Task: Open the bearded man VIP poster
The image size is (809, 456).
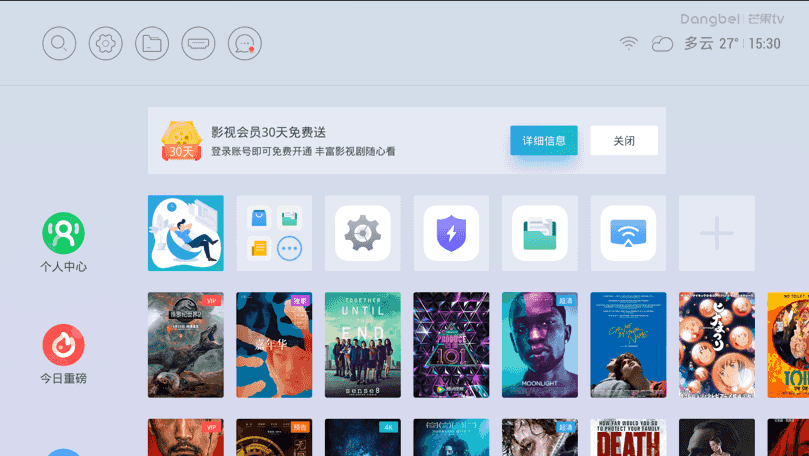Action: [x=186, y=437]
